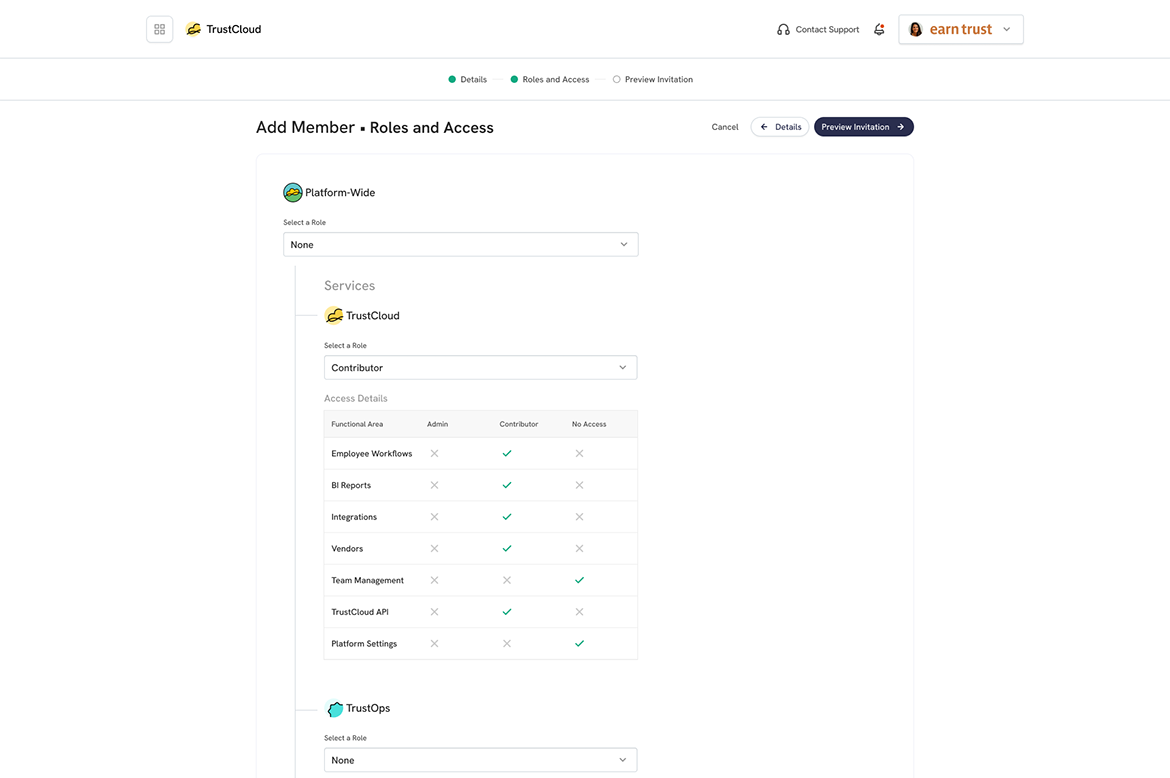Click the Contributor cross for Team Management
The height and width of the screenshot is (778, 1170).
pyautogui.click(x=507, y=580)
